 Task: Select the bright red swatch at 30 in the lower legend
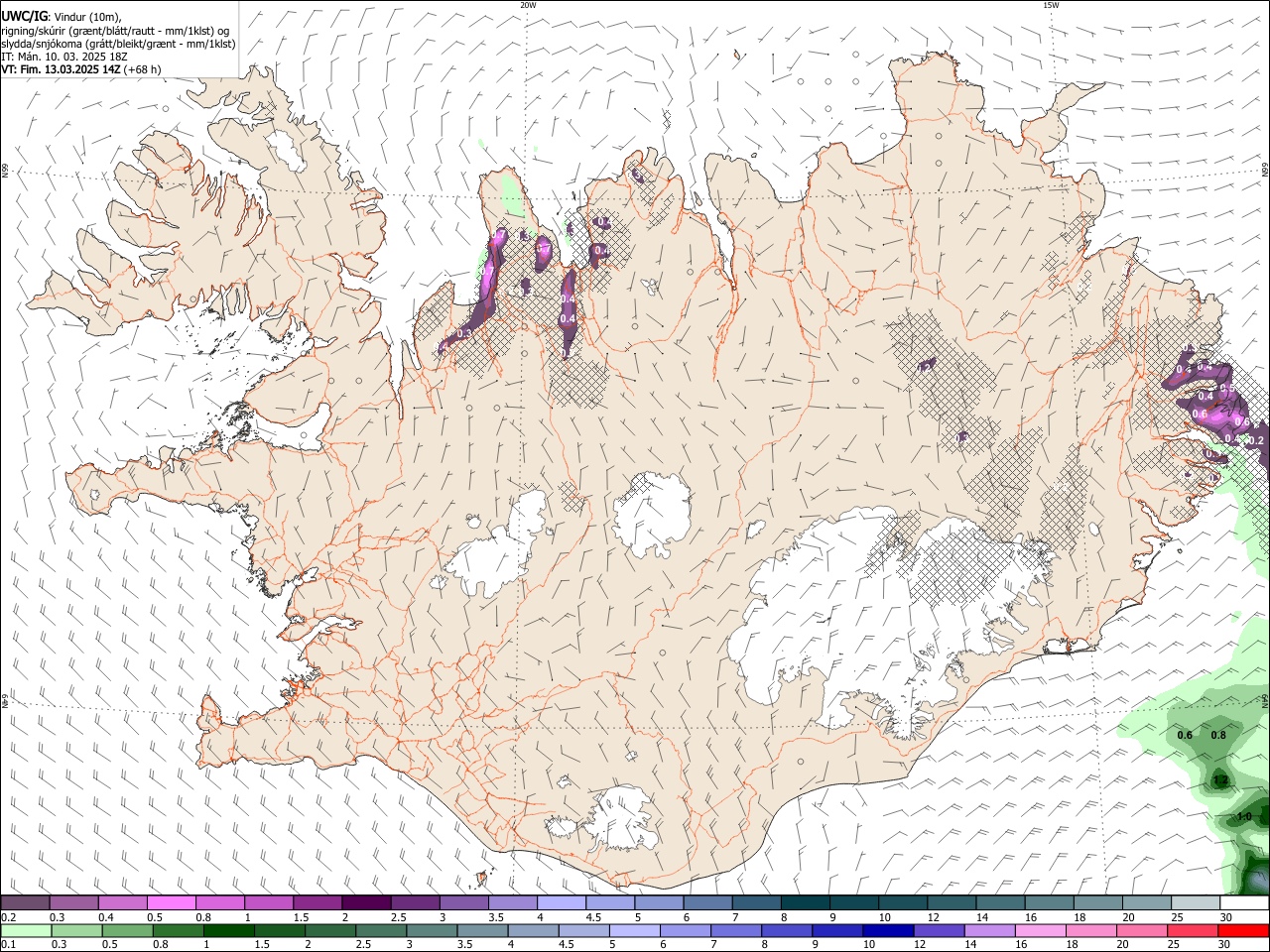(1242, 930)
